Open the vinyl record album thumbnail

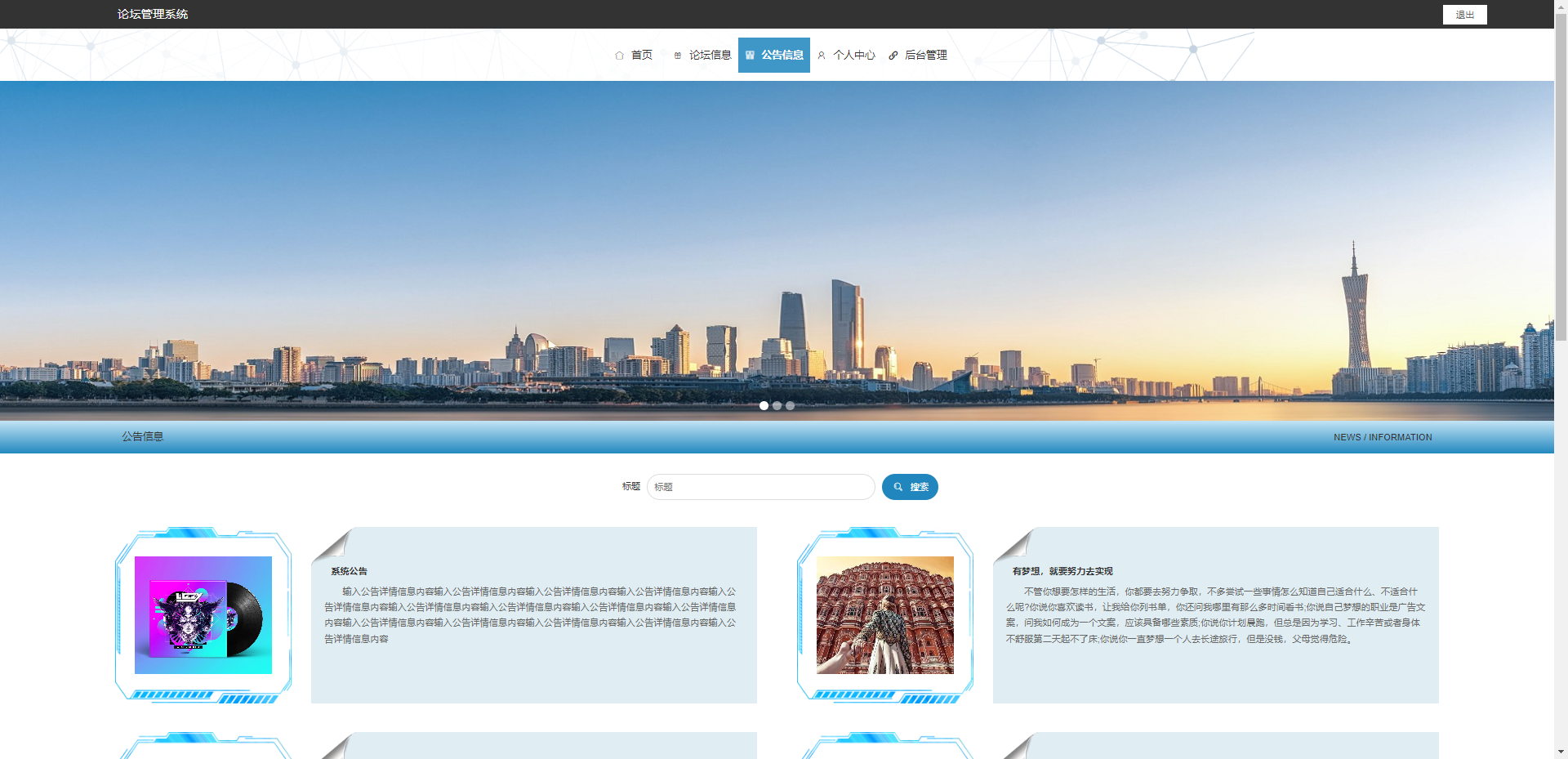[x=203, y=615]
